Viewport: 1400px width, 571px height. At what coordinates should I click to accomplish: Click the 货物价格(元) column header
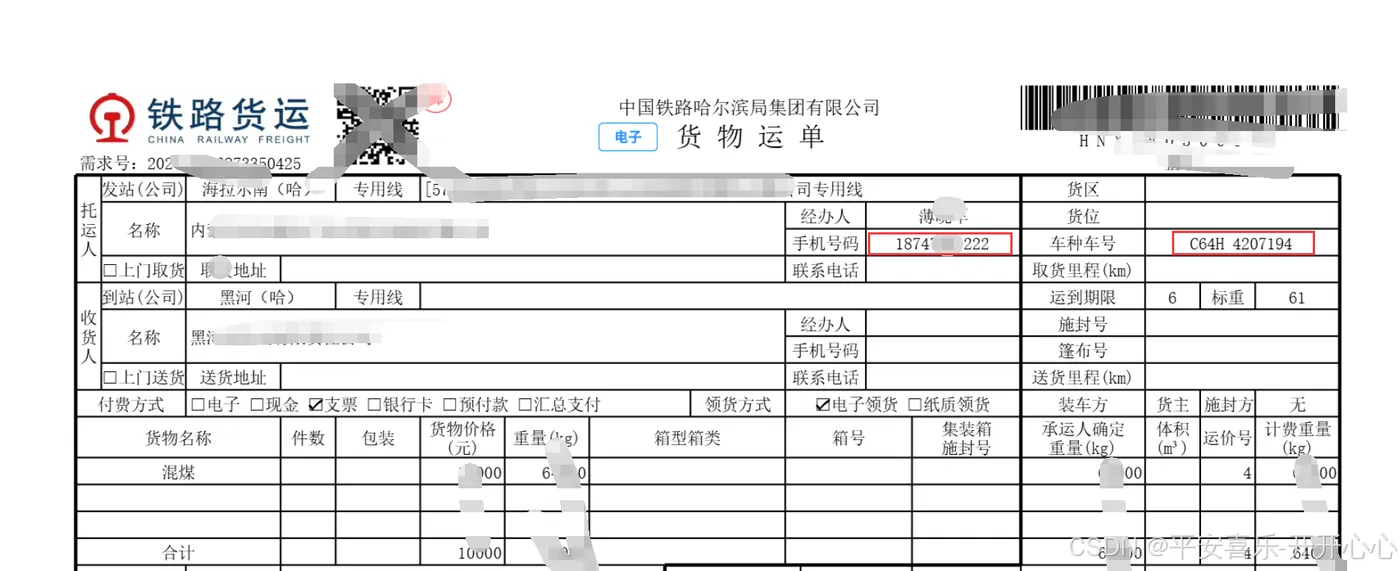pyautogui.click(x=462, y=438)
